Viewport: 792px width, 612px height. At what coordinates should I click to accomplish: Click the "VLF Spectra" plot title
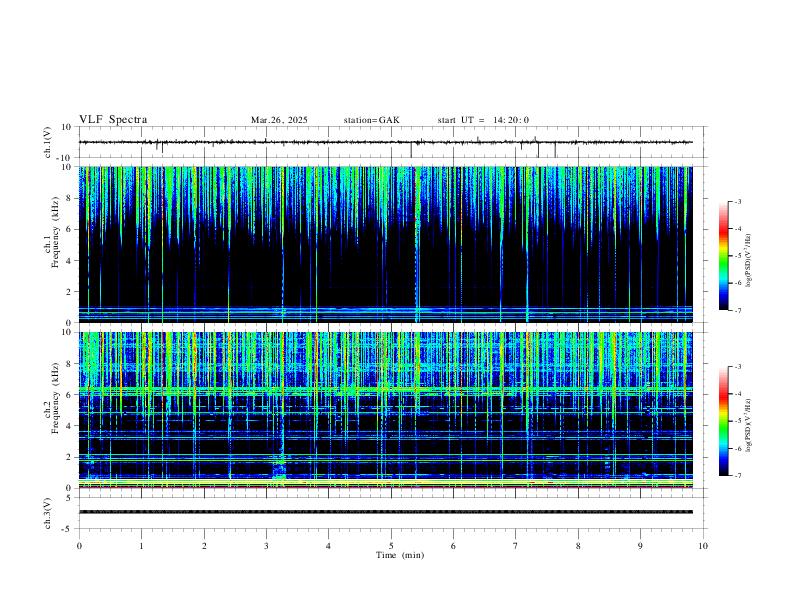113,120
